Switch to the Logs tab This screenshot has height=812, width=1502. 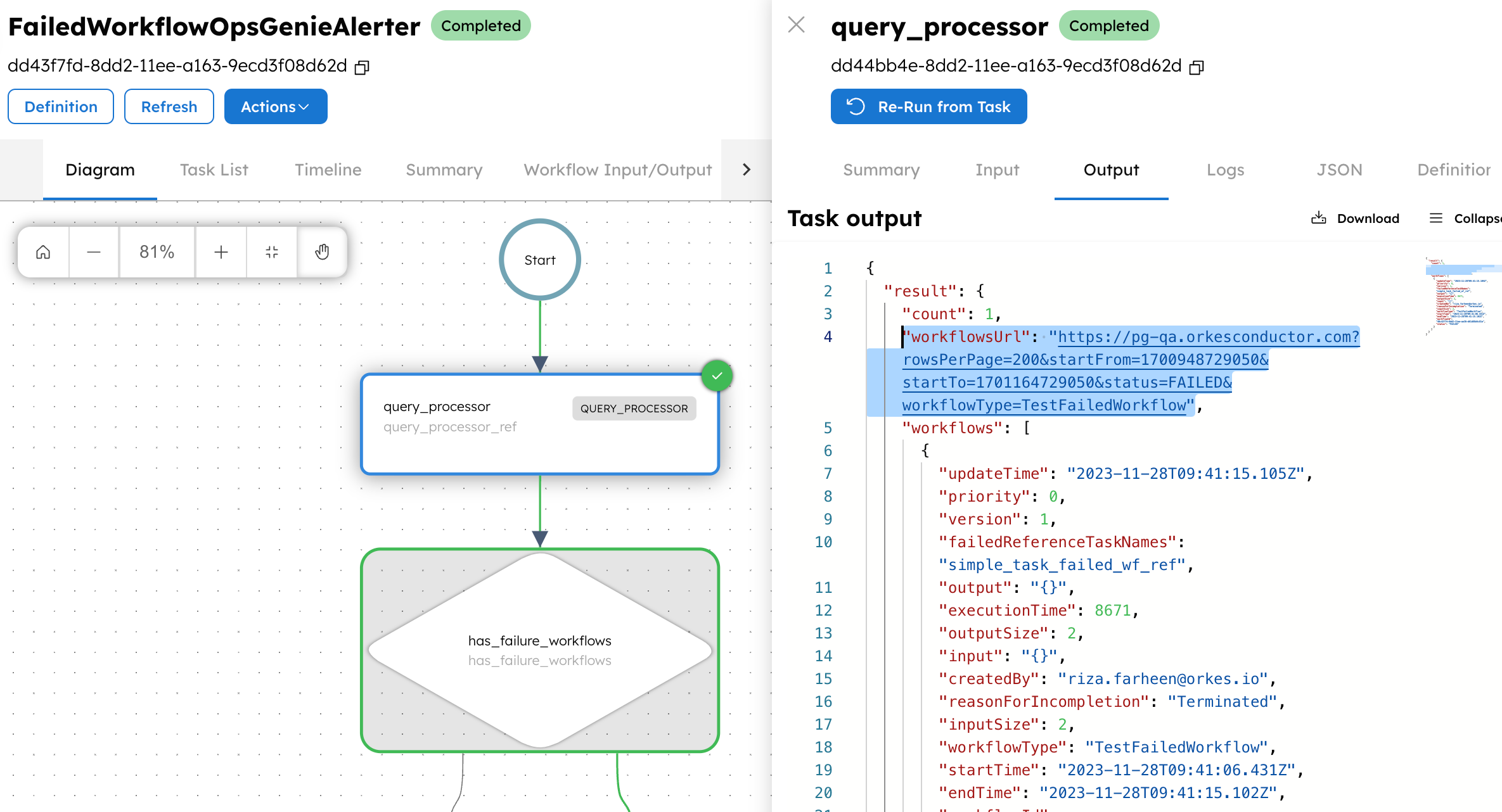coord(1224,170)
